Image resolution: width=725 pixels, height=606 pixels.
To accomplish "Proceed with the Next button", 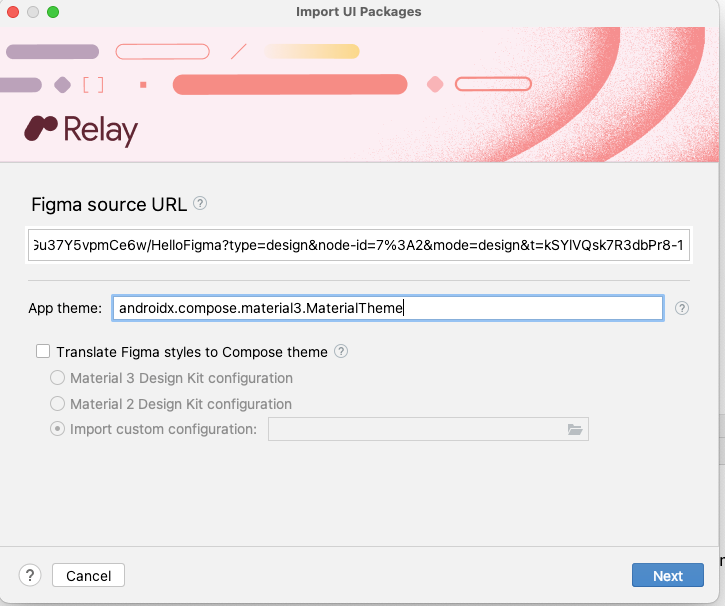I will tap(668, 575).
